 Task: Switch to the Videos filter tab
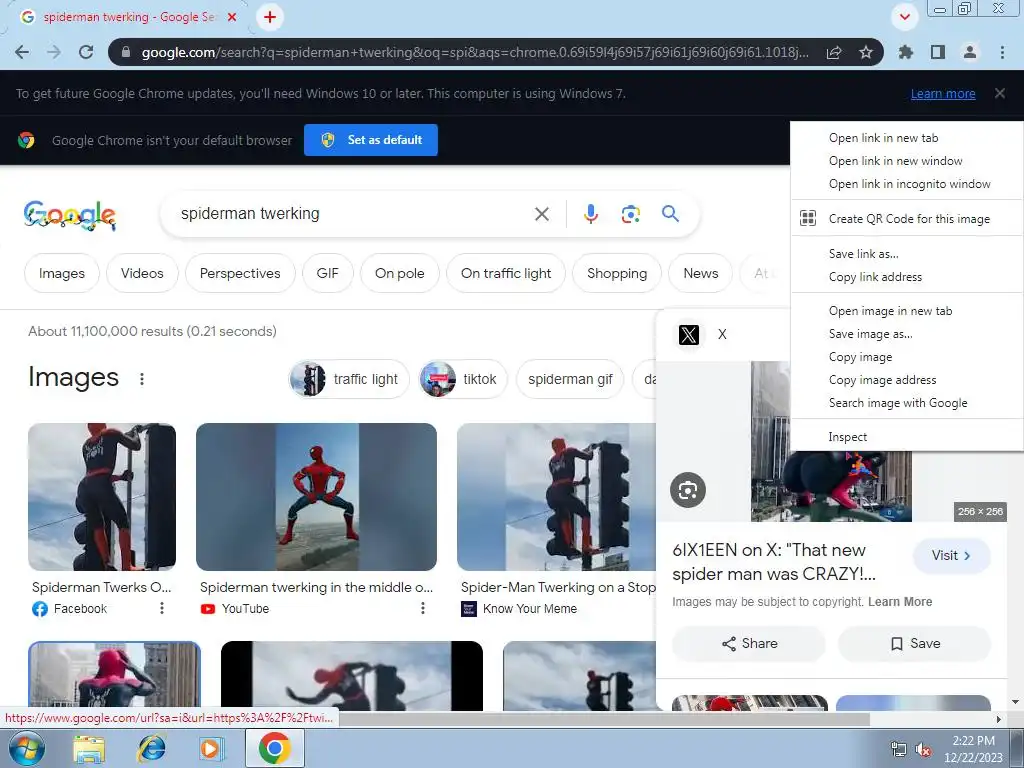pos(142,274)
